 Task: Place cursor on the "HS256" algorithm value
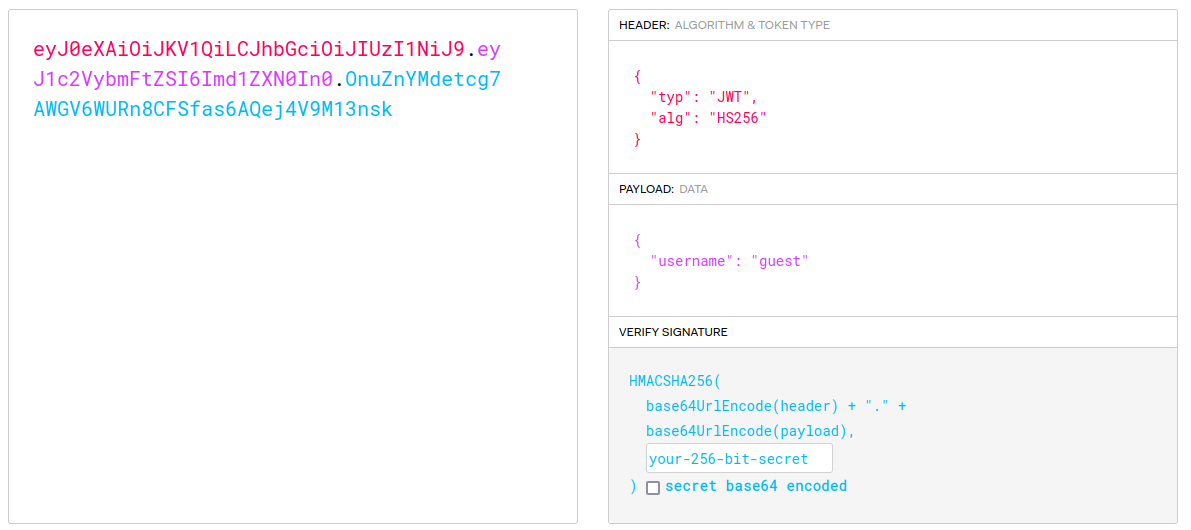click(738, 118)
